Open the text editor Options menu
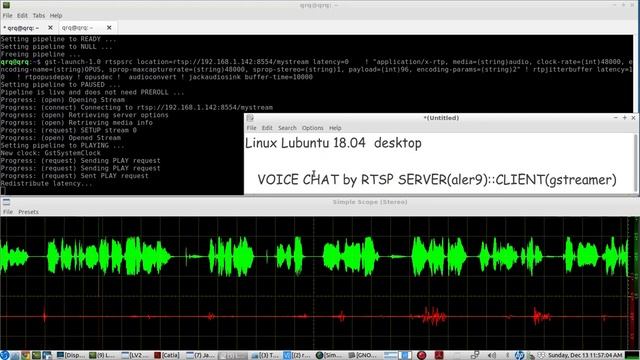 pos(313,128)
